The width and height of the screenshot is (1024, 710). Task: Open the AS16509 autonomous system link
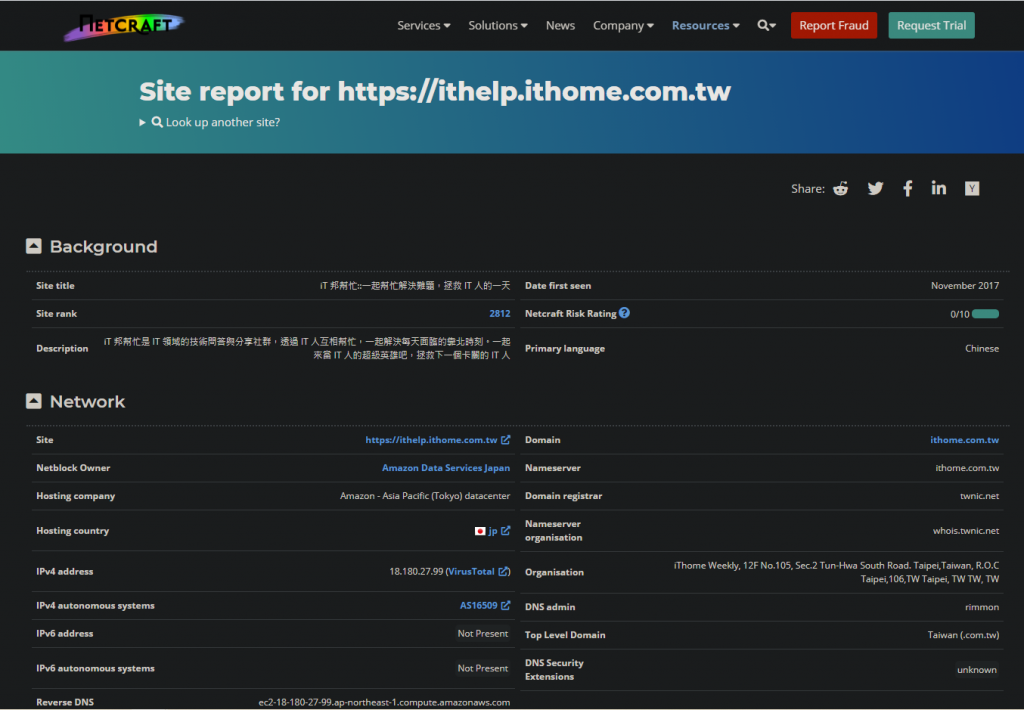479,605
